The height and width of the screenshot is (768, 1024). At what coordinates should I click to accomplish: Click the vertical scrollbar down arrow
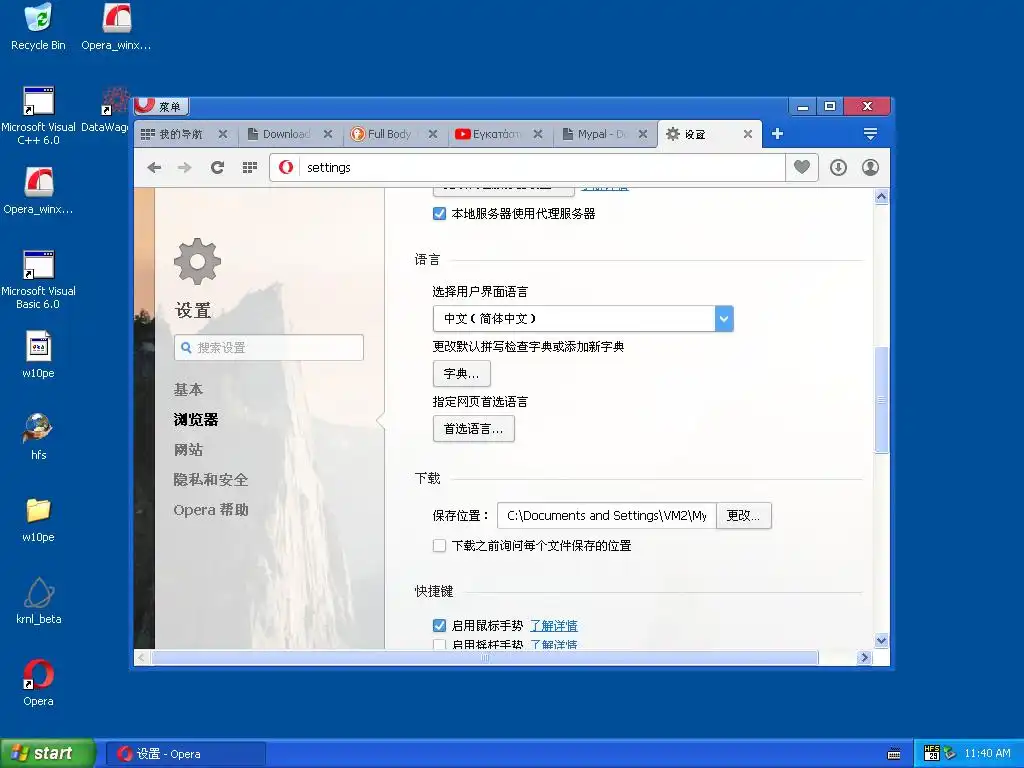coord(881,641)
